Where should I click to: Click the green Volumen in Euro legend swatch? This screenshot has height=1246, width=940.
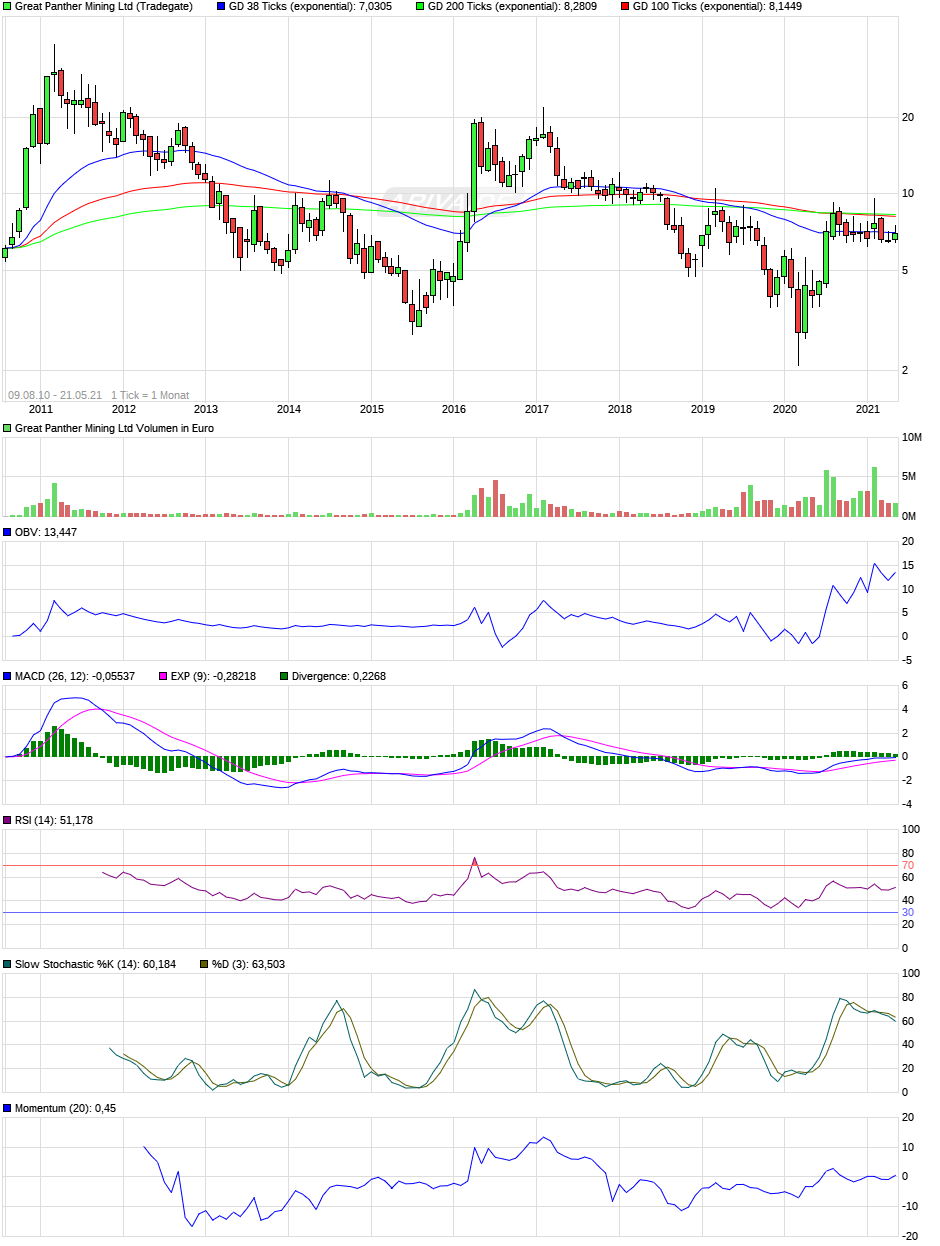[x=8, y=428]
